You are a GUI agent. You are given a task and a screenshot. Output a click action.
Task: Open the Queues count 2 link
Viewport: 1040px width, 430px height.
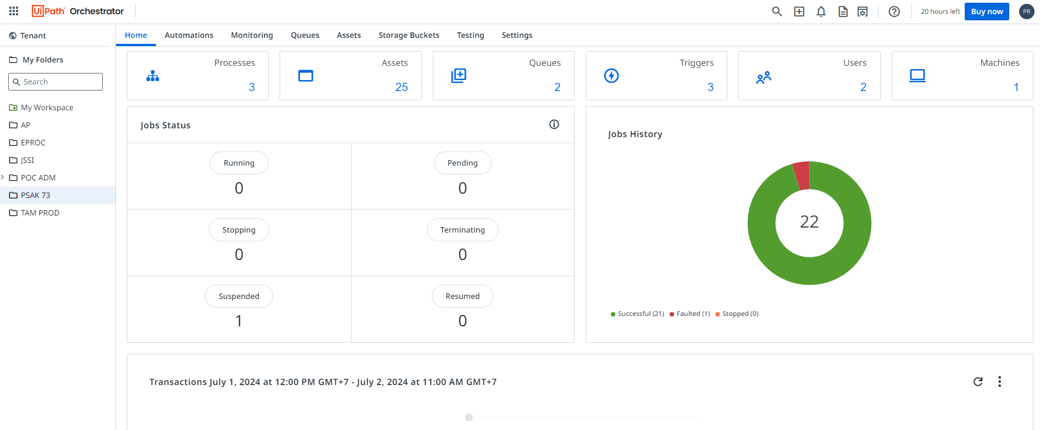557,87
